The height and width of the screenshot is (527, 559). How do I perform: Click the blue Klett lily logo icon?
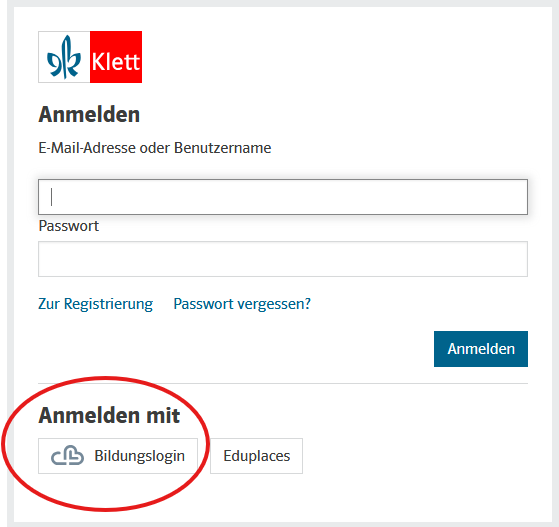pyautogui.click(x=64, y=57)
